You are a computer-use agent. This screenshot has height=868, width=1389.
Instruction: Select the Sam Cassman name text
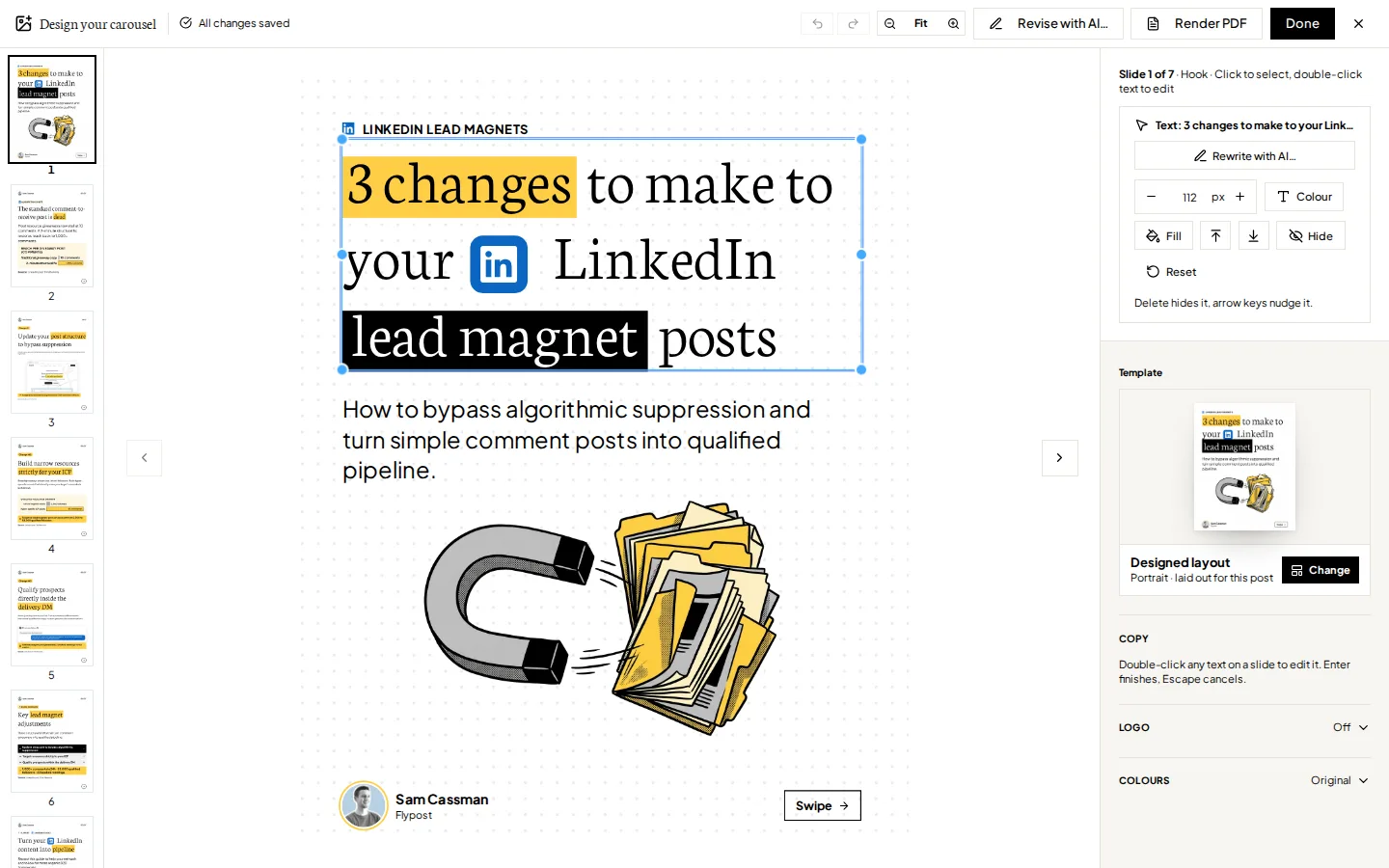click(x=442, y=800)
